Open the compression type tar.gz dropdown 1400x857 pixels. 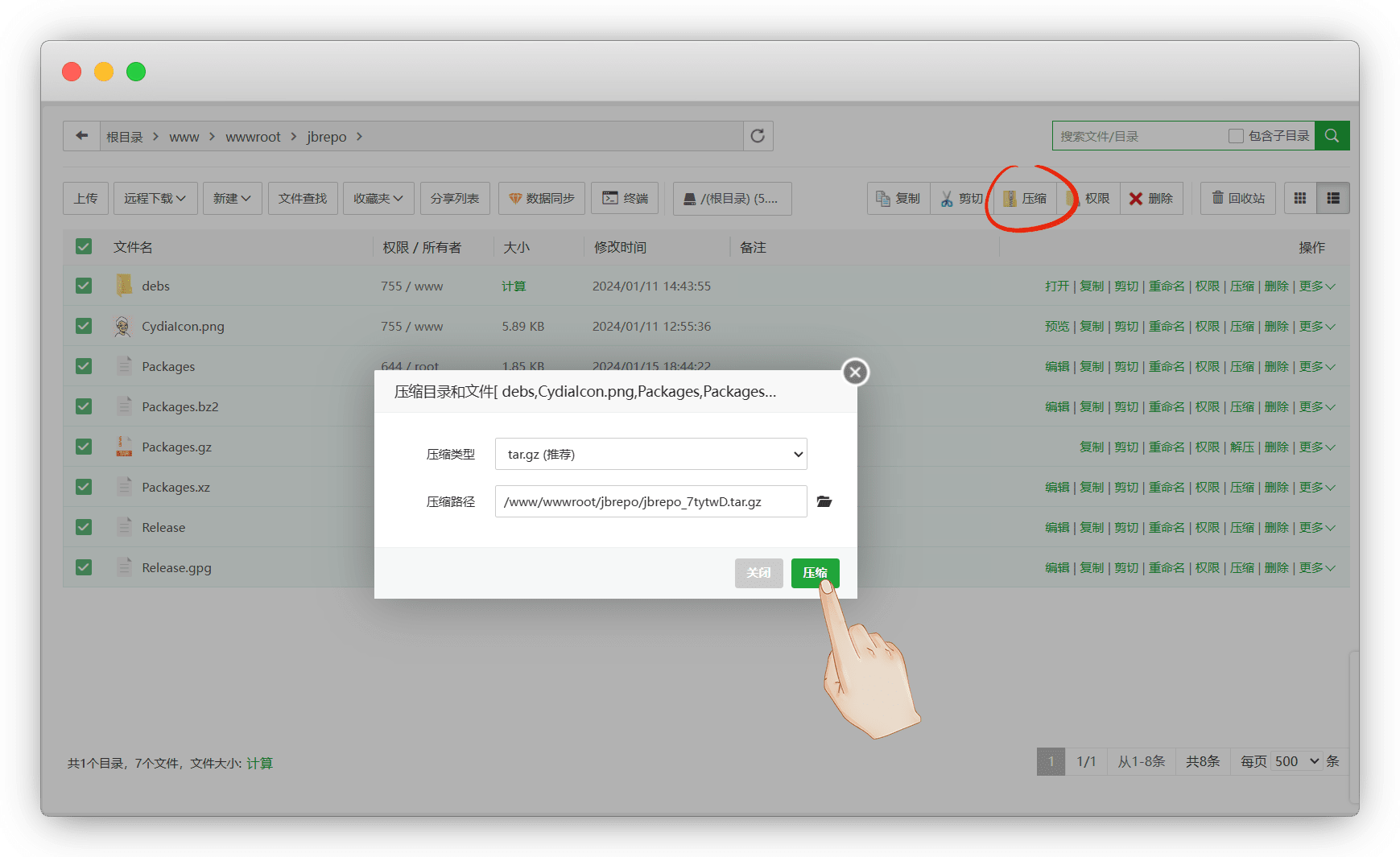650,454
